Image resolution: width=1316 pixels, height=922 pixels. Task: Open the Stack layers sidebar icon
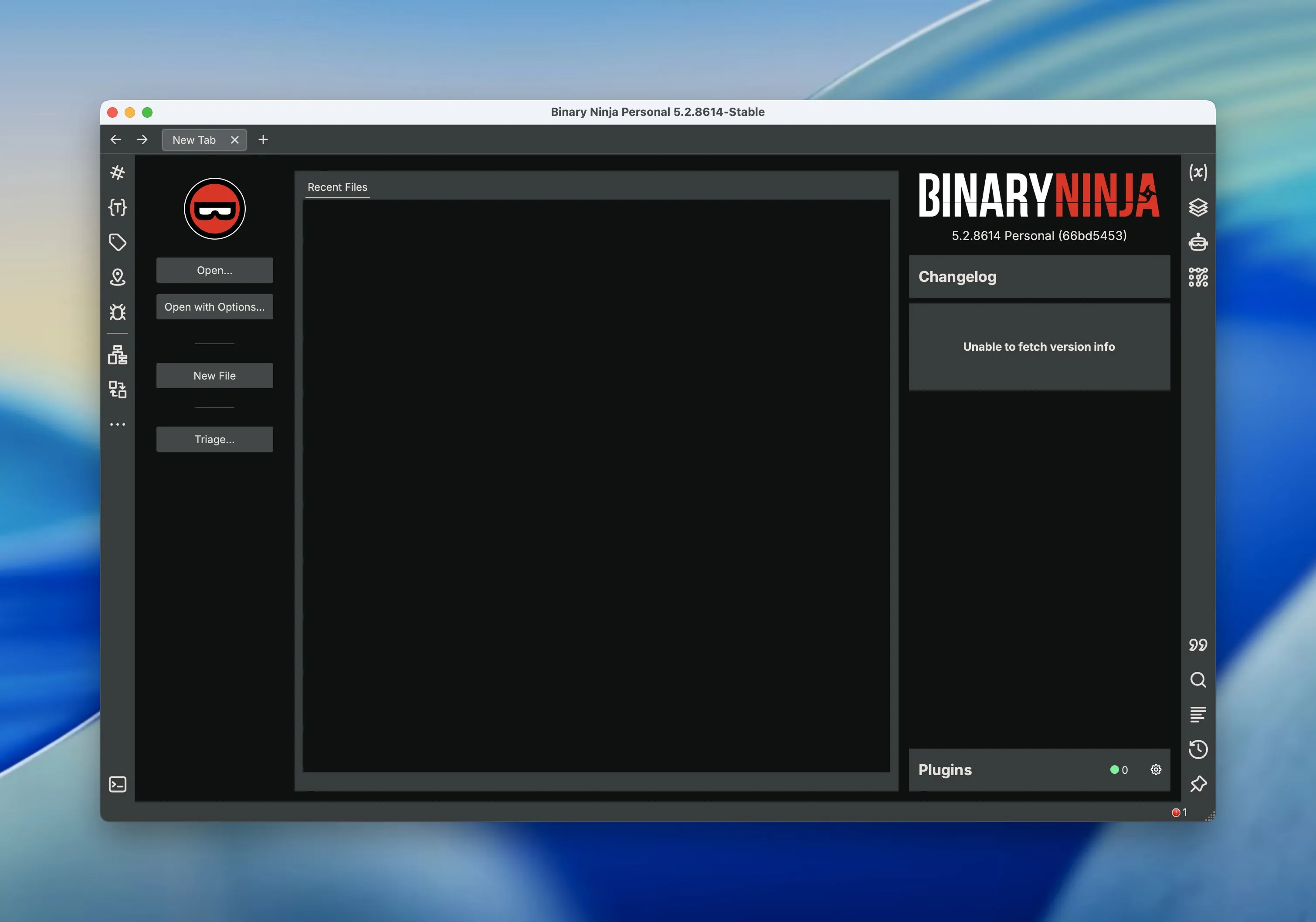click(x=1198, y=207)
